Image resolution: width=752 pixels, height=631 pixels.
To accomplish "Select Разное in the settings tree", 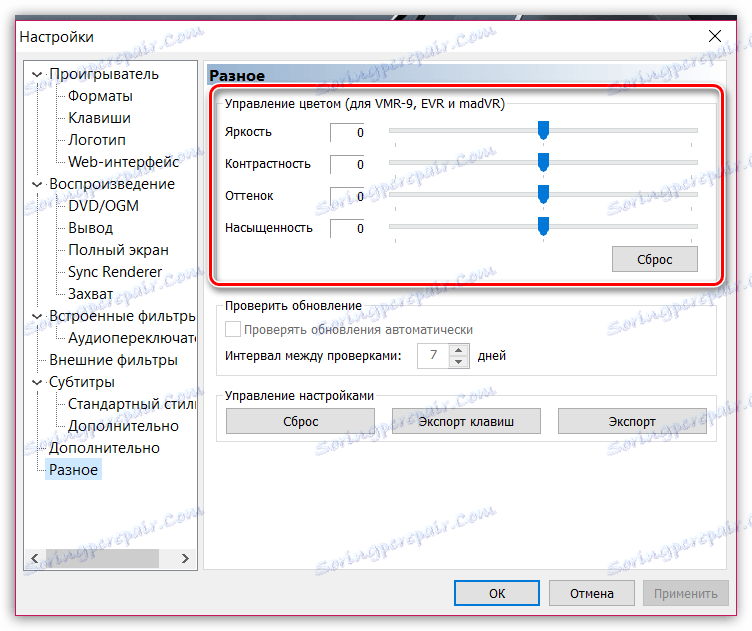I will pyautogui.click(x=73, y=470).
